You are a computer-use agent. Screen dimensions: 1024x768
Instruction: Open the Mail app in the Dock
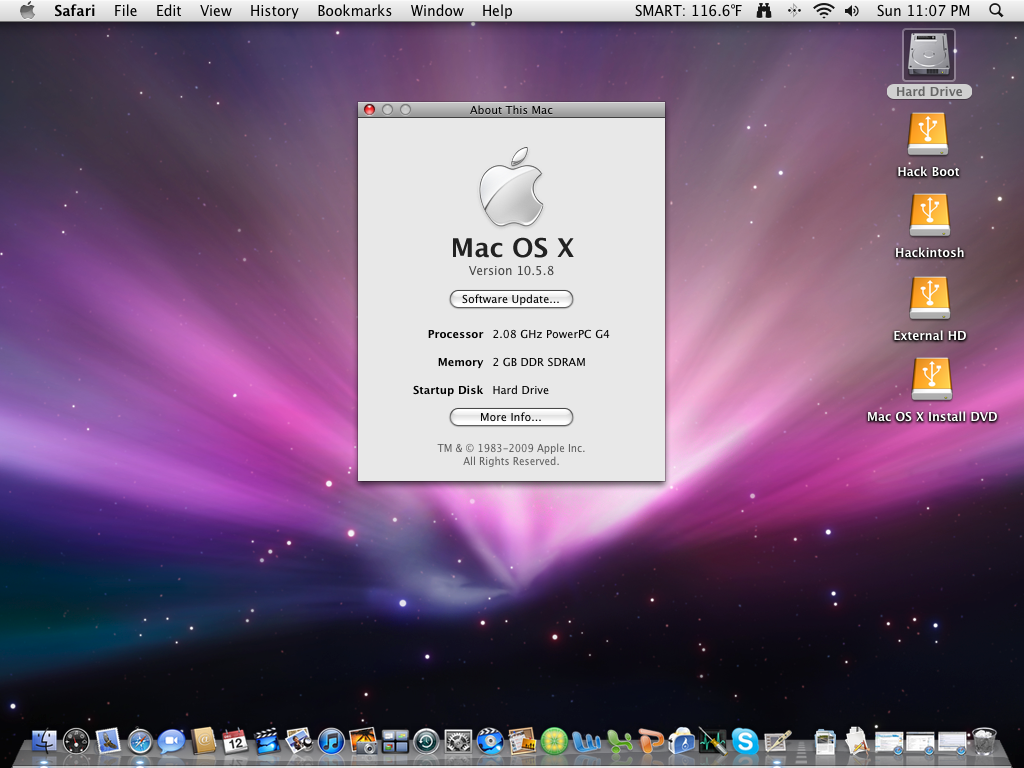point(108,741)
